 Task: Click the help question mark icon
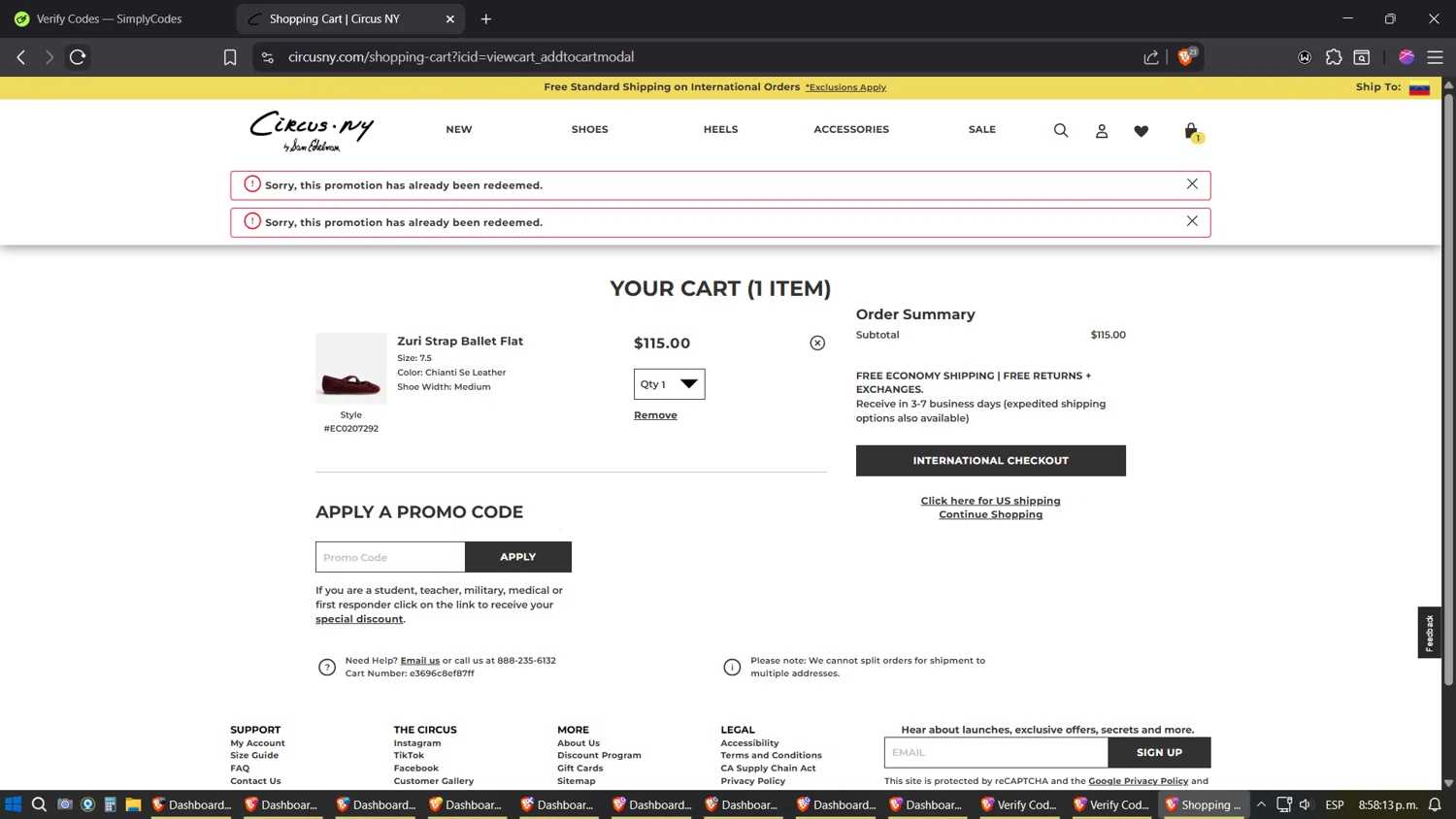tap(327, 667)
